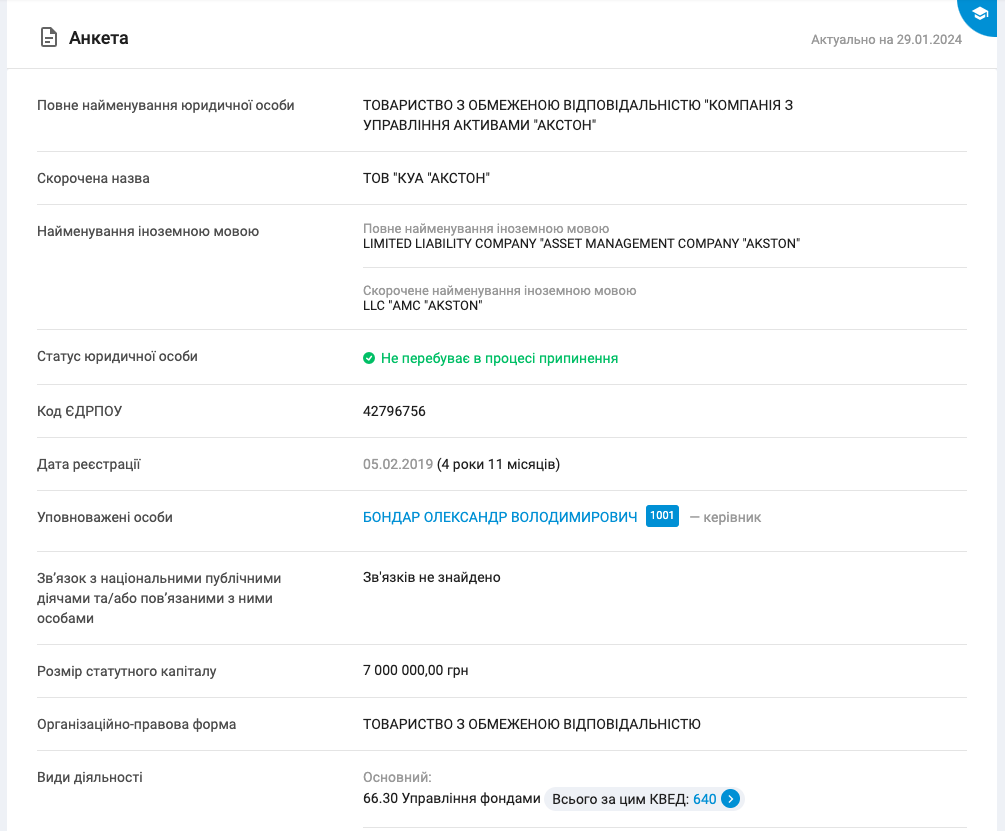Click the graduation cap icon in corner
Screen dimensions: 1005x831
(980, 13)
